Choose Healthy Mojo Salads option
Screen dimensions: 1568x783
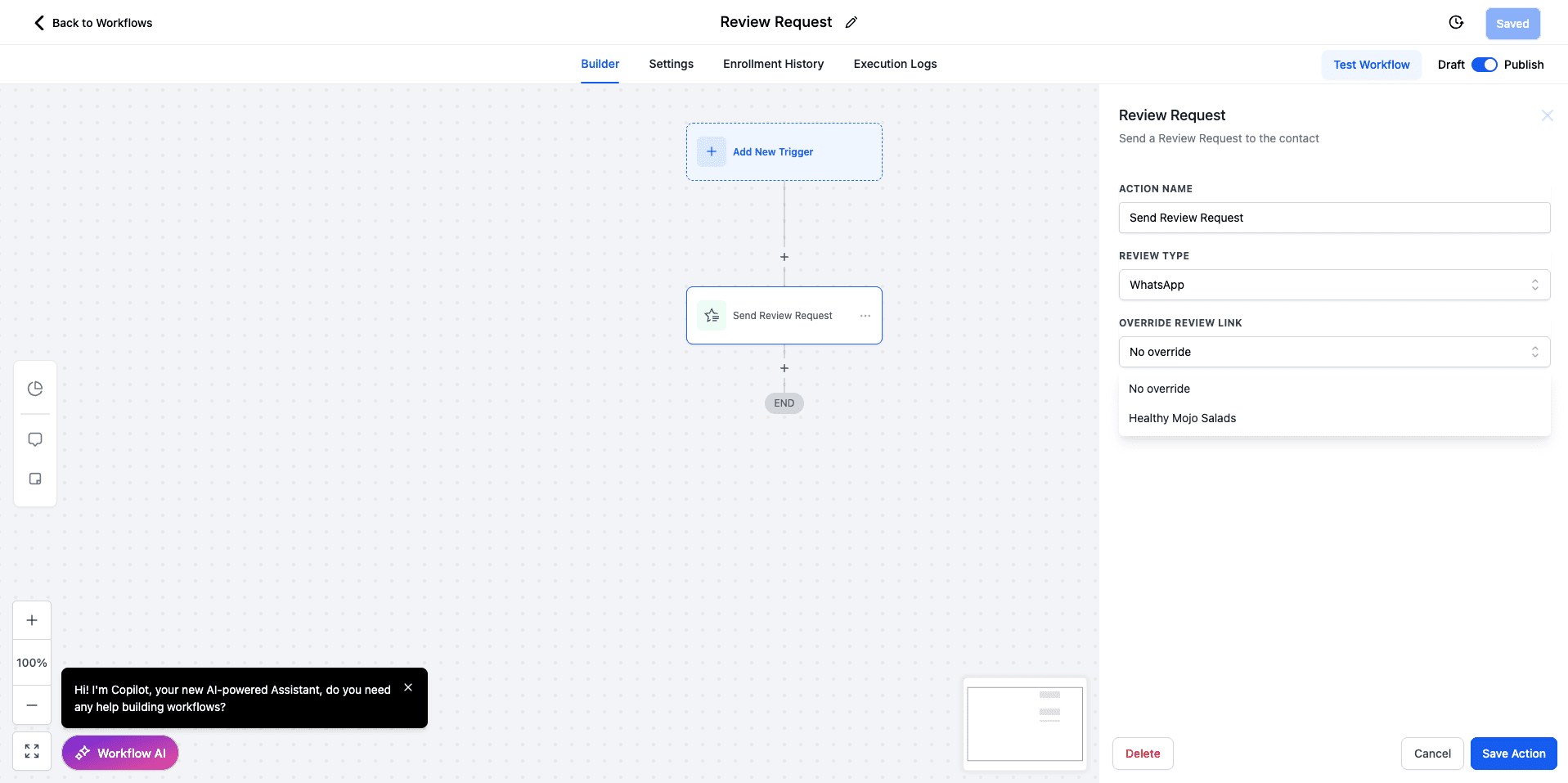click(1334, 418)
